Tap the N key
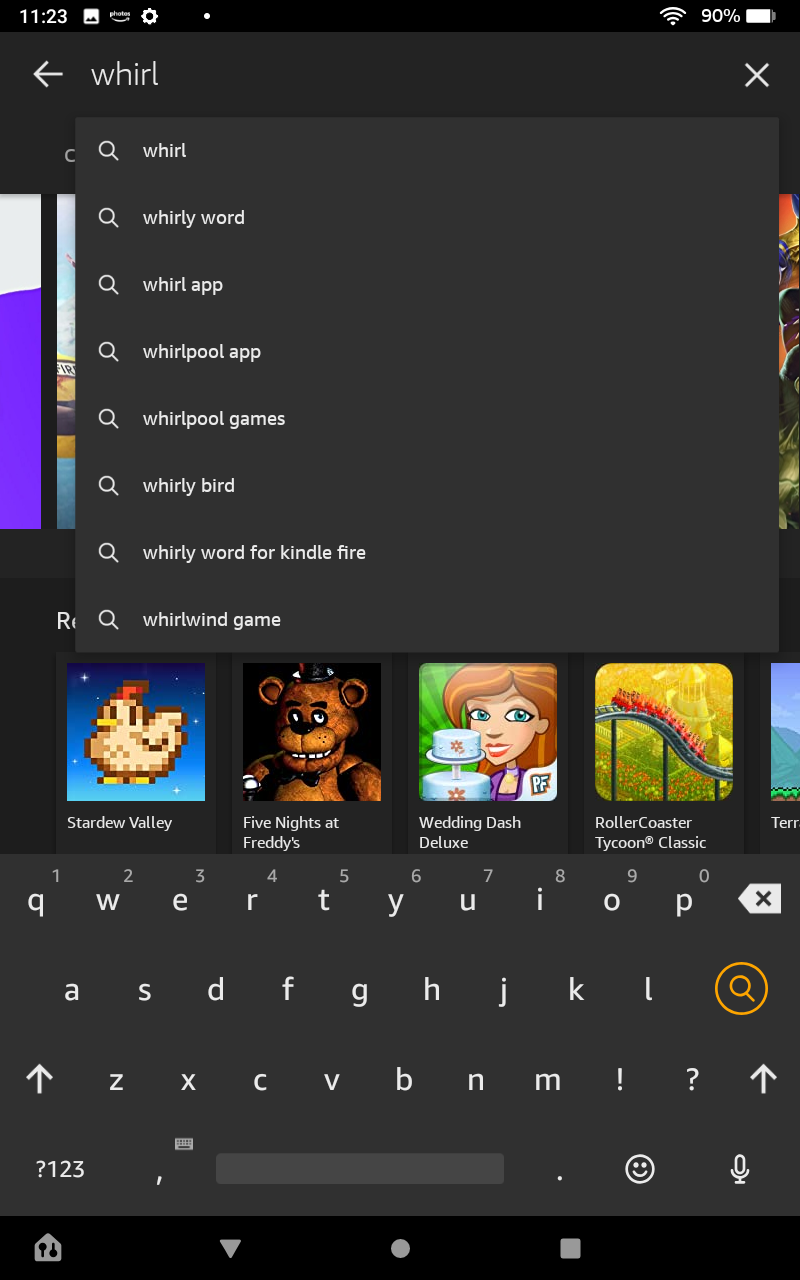The width and height of the screenshot is (800, 1280). point(476,1079)
